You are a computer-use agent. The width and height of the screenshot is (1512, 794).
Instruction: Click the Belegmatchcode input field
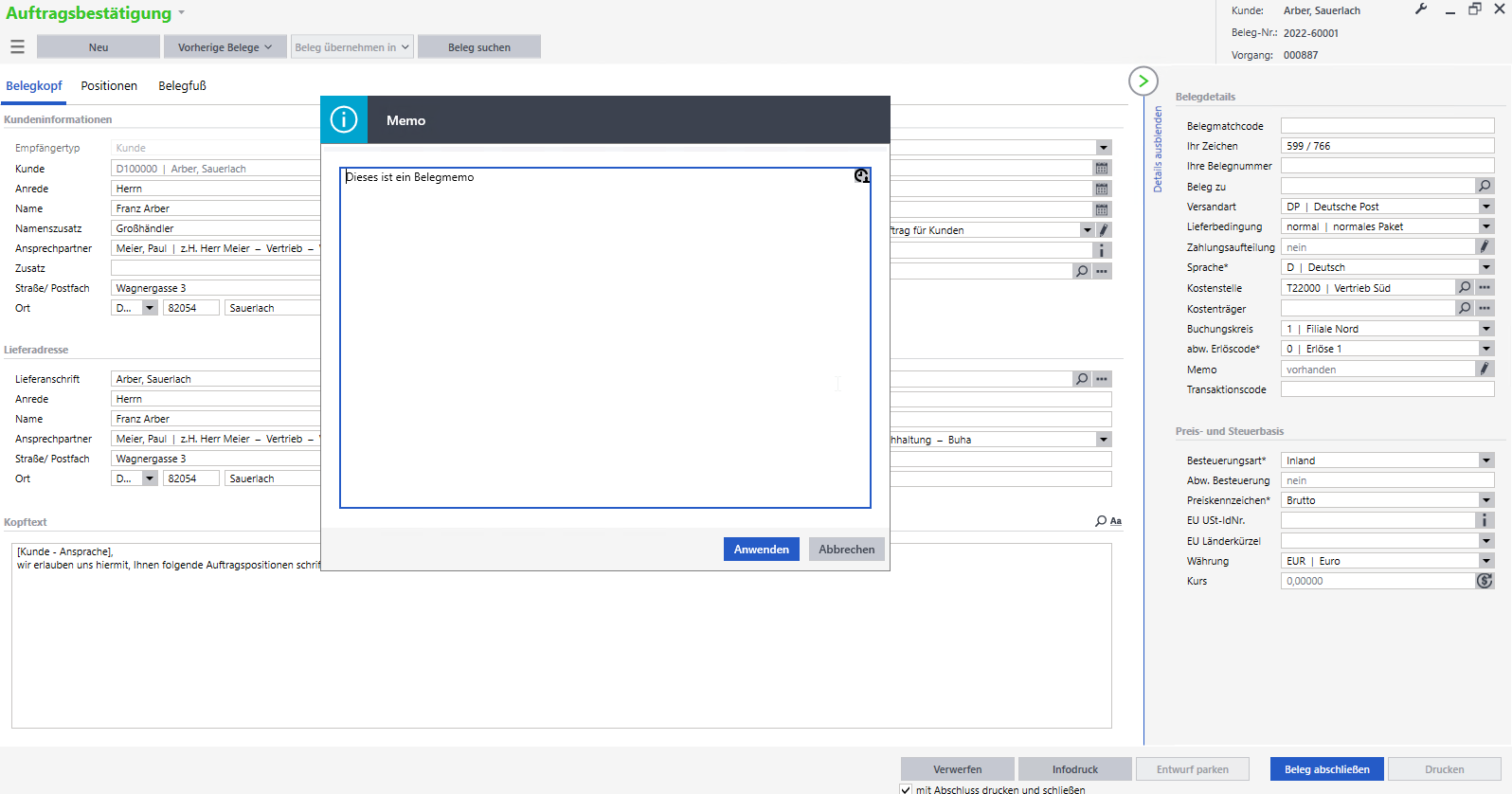[x=1388, y=126]
